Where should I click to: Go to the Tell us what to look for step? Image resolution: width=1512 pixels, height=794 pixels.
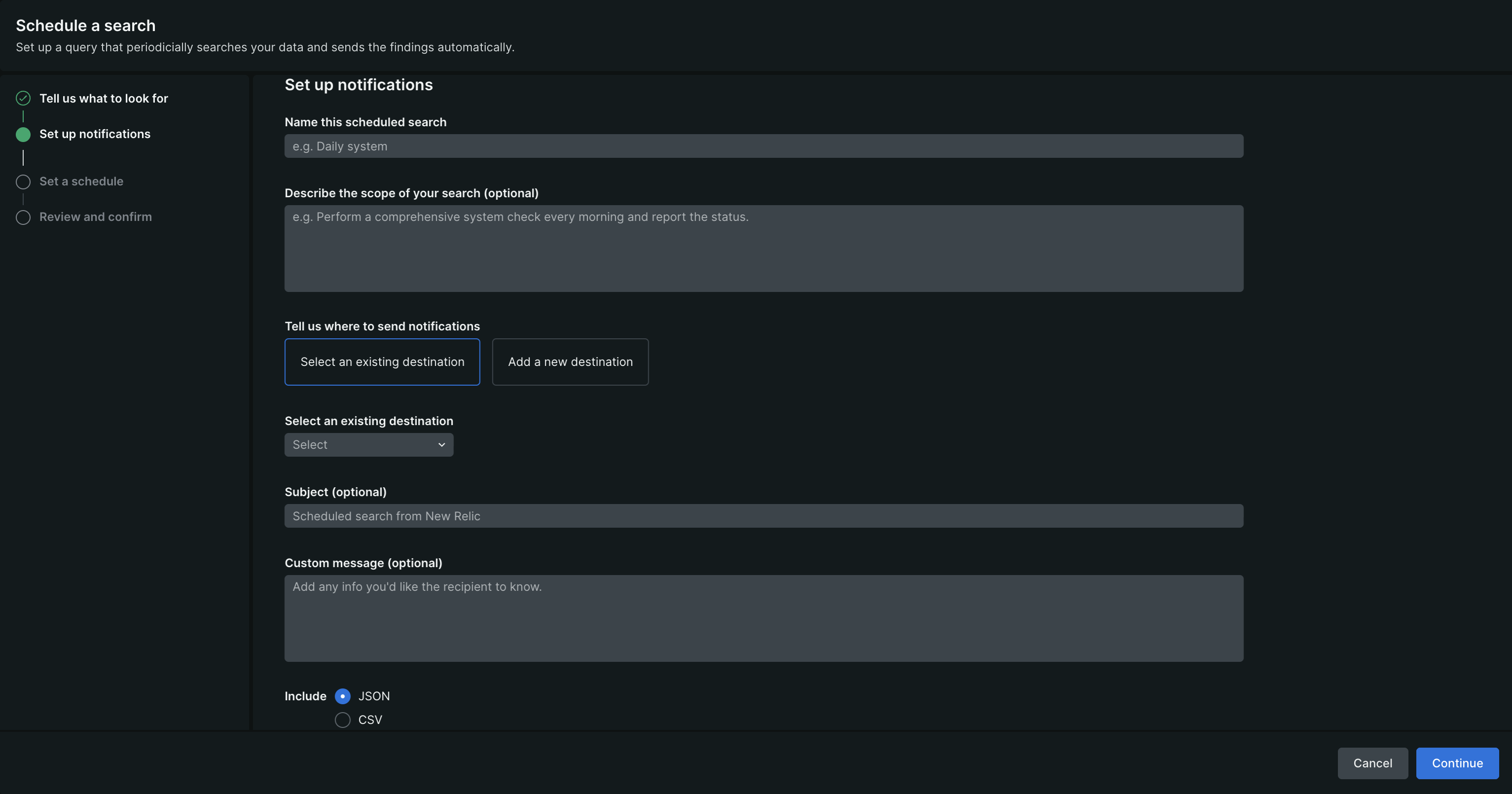pos(103,98)
